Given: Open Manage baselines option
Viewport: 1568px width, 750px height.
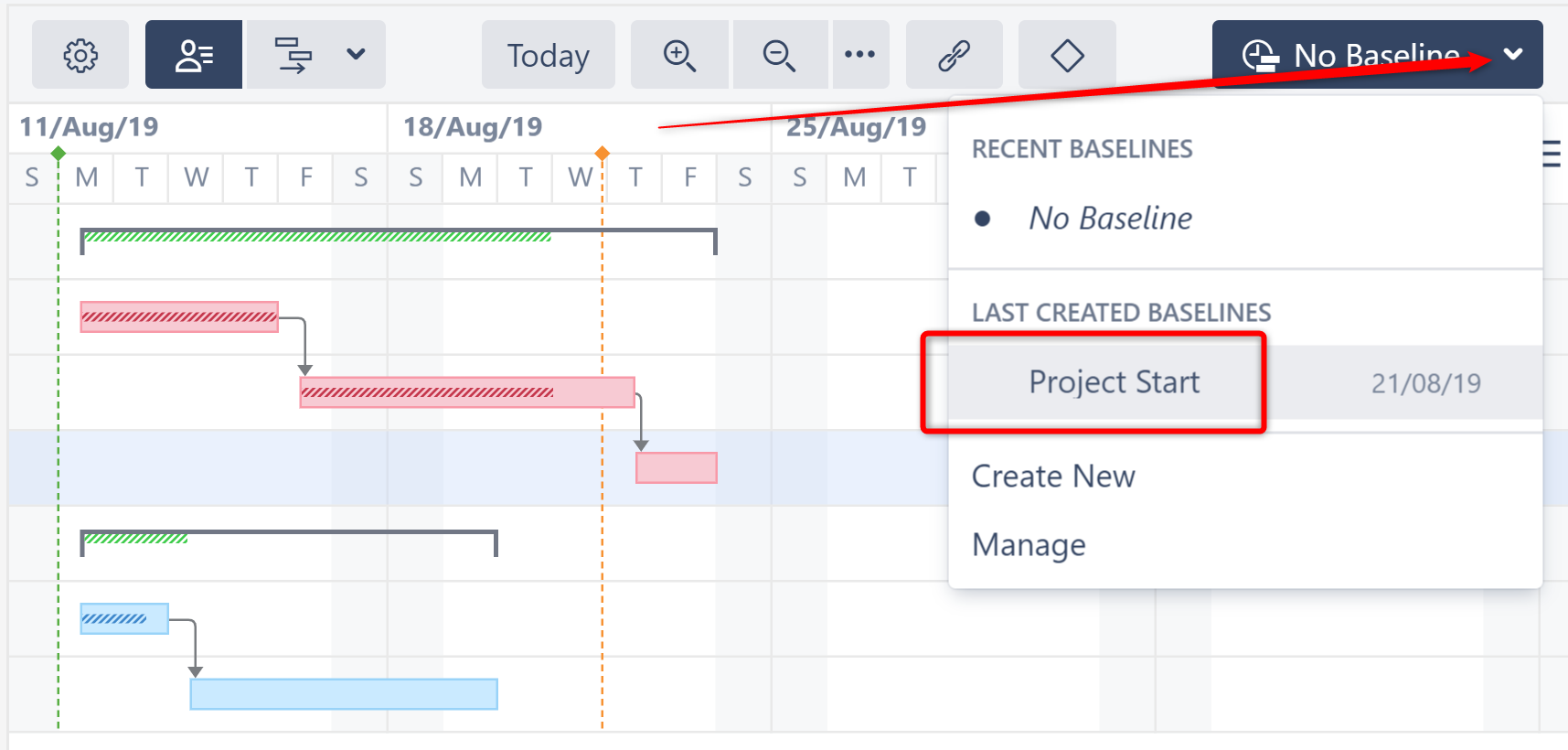Looking at the screenshot, I should [1029, 545].
